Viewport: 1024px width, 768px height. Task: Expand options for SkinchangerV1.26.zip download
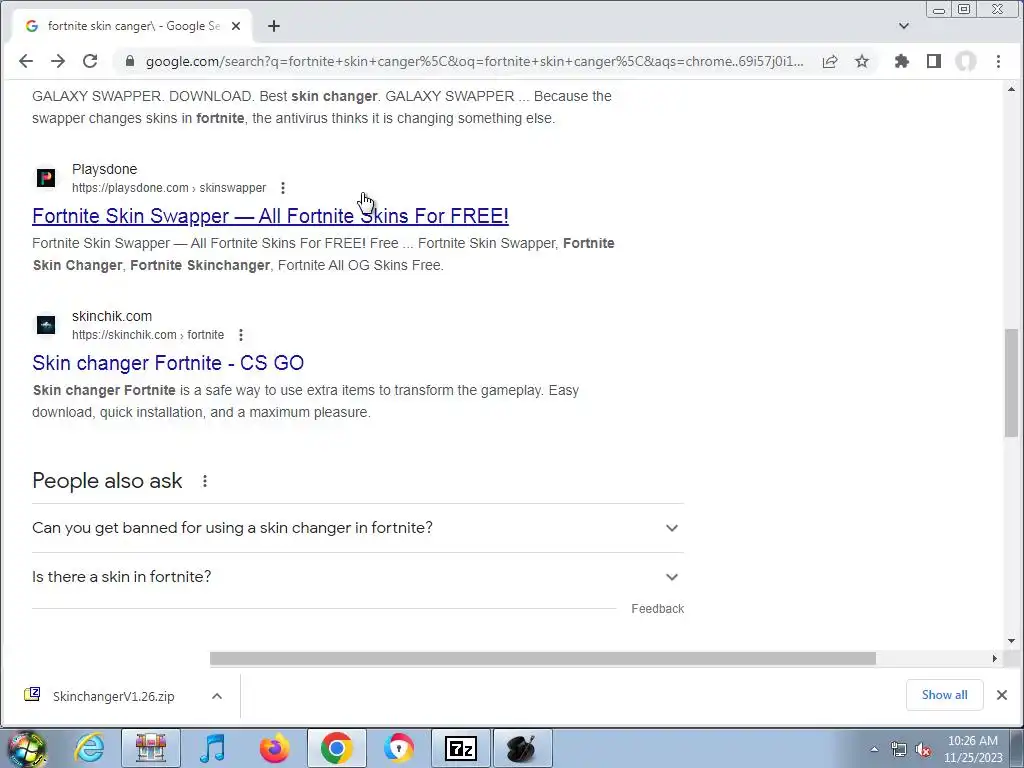(217, 696)
